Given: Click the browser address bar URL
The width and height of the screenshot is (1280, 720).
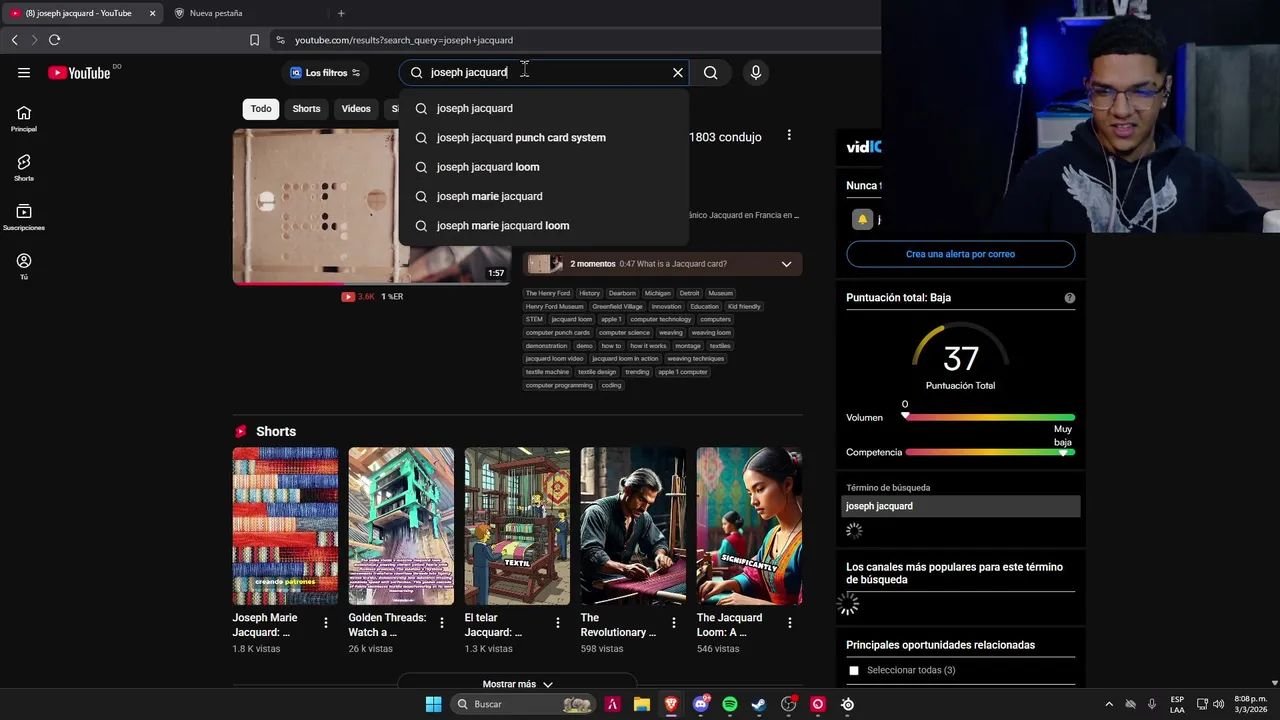Looking at the screenshot, I should click(404, 40).
